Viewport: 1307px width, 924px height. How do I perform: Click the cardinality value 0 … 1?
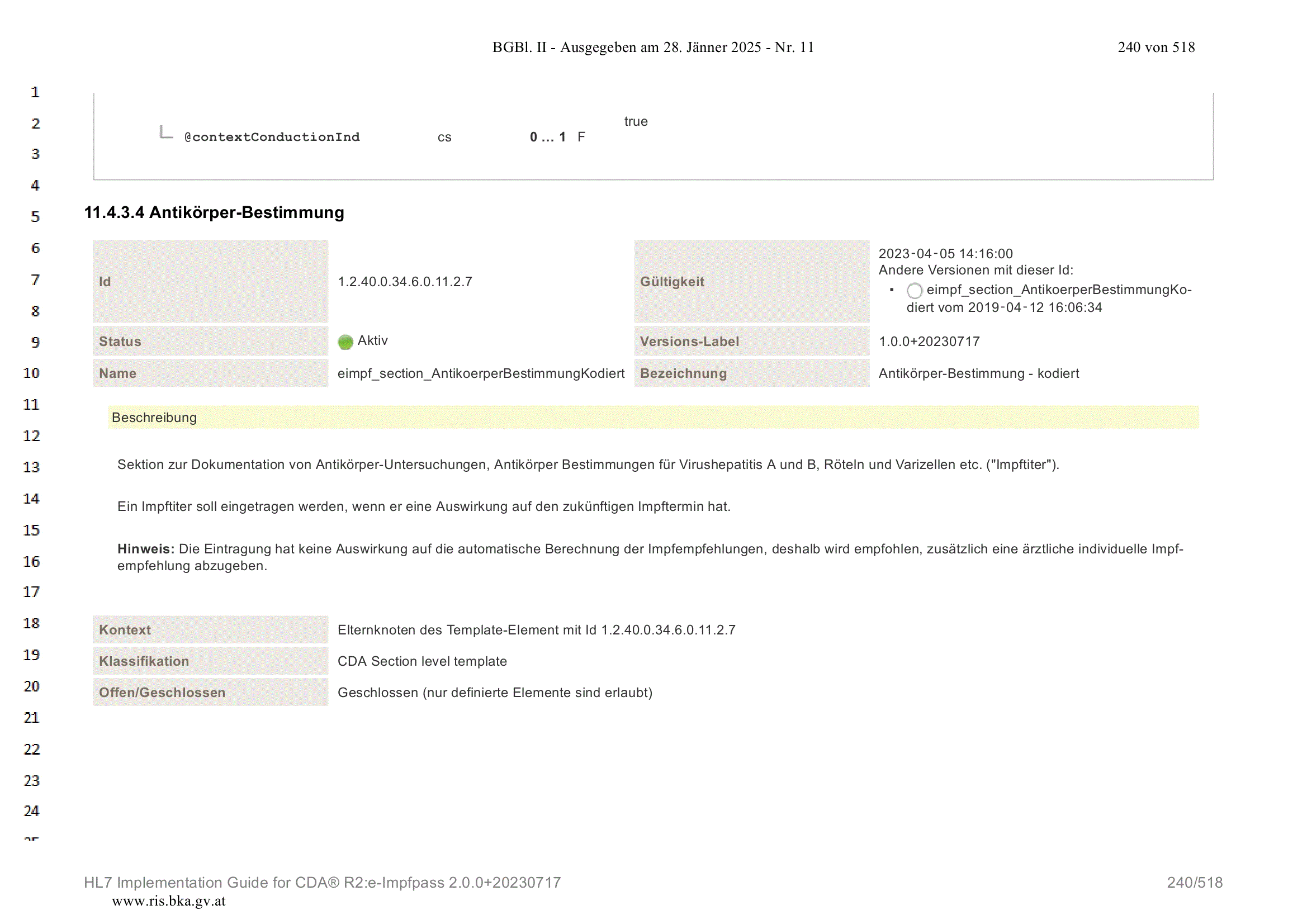(x=548, y=137)
